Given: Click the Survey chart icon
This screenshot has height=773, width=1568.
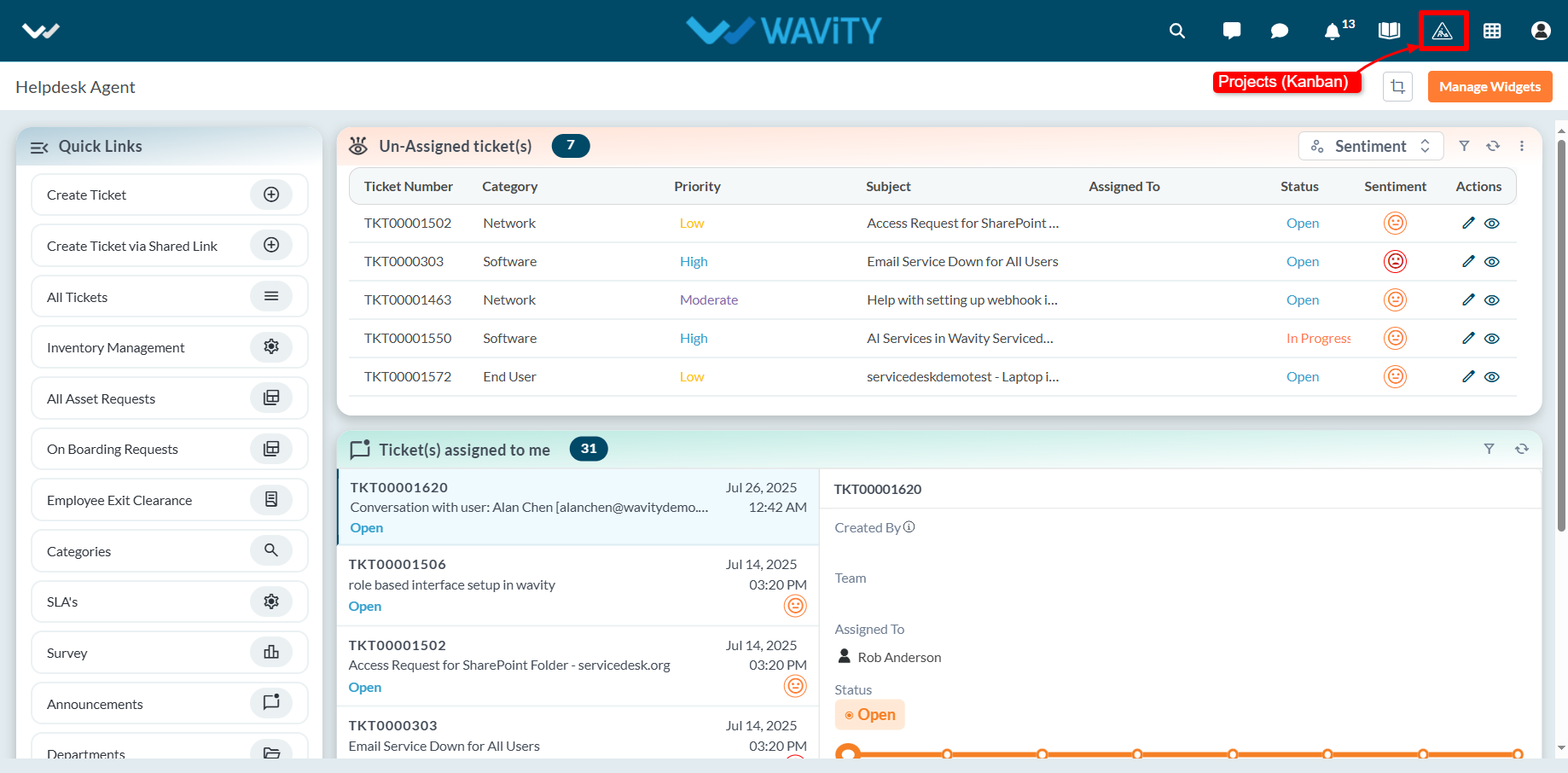Looking at the screenshot, I should click(271, 652).
